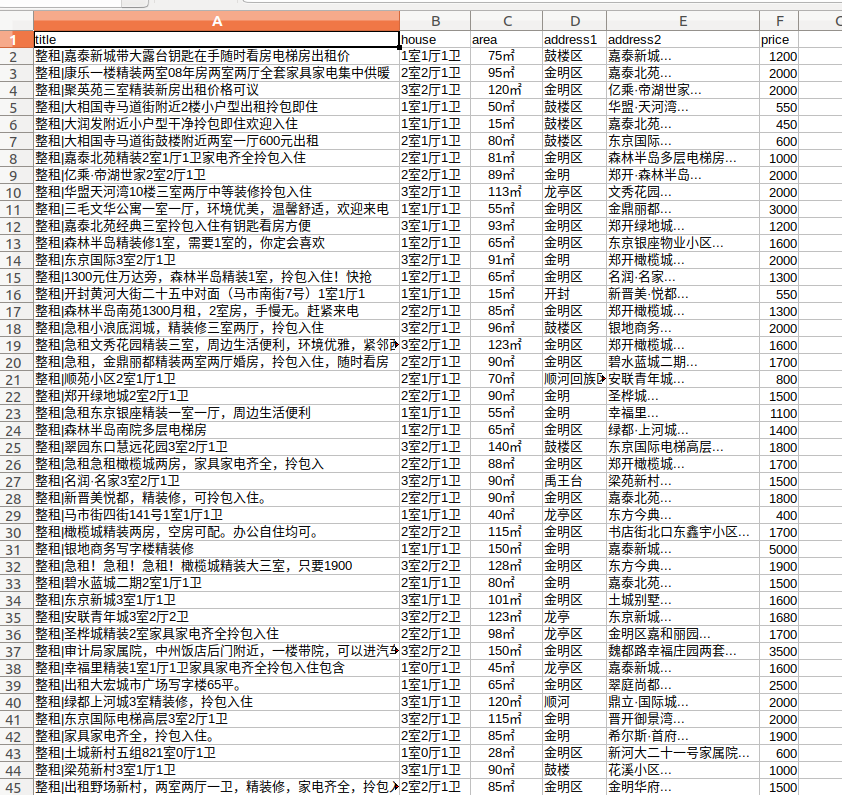Select row 25 header
Viewport: 842px width, 795px height.
(17, 447)
